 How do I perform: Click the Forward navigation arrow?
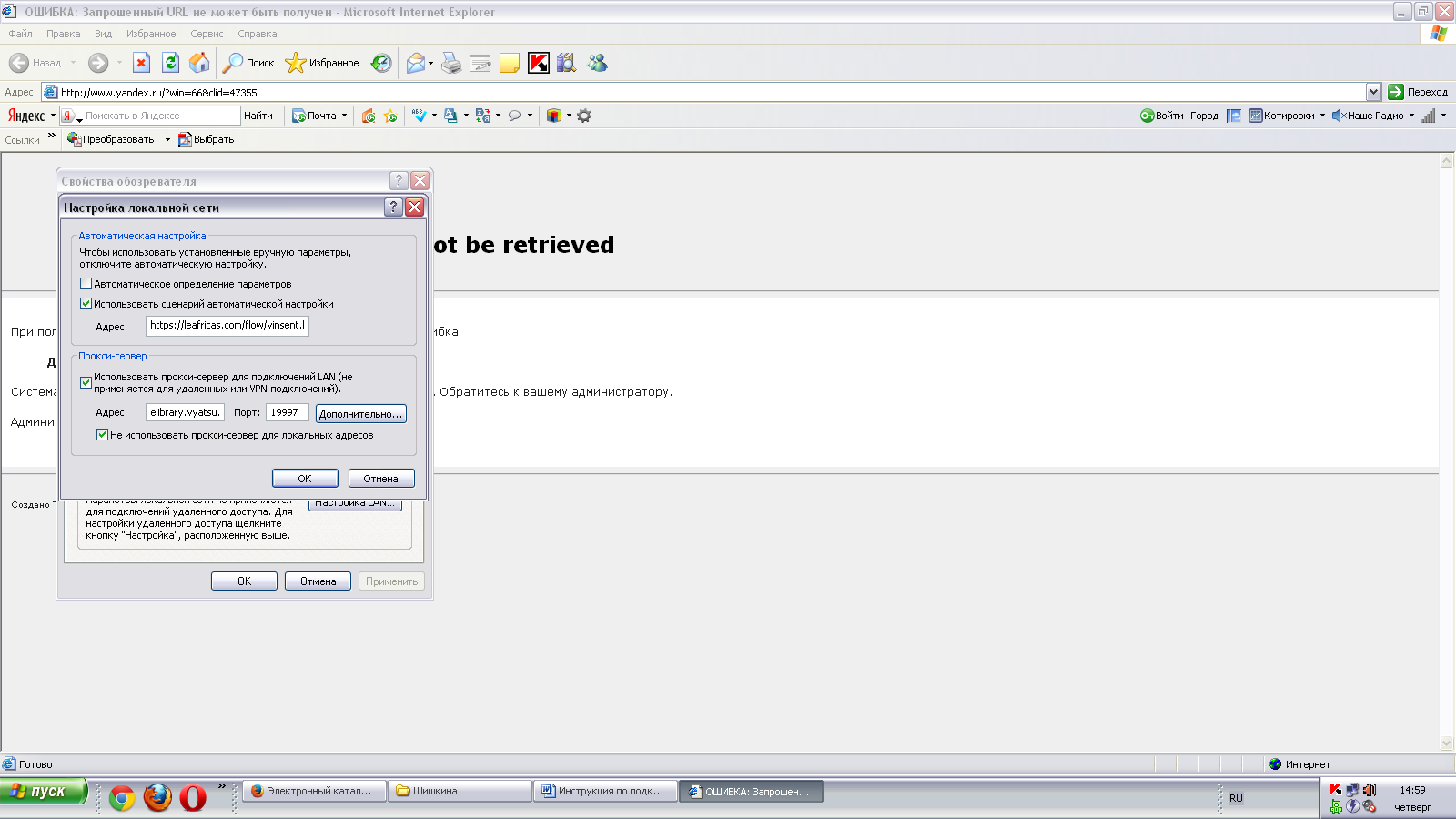pos(98,63)
